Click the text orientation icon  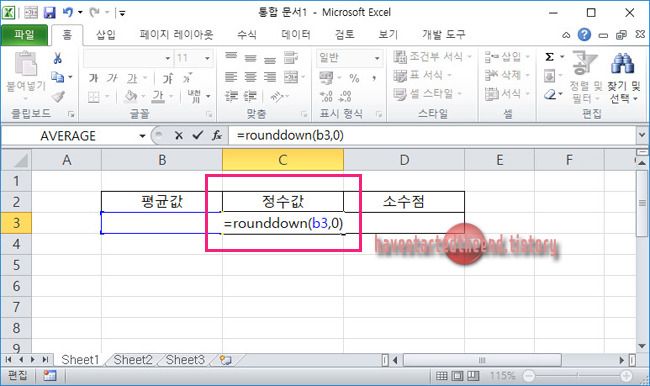point(276,97)
